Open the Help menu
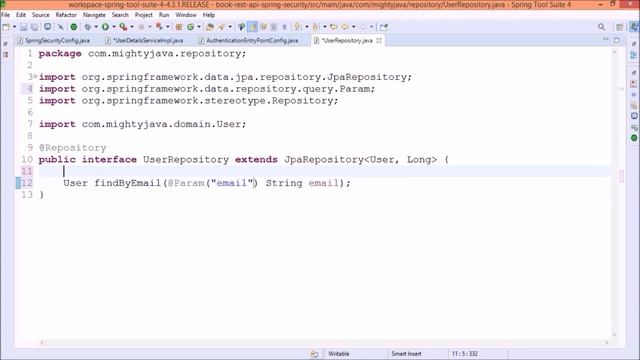The image size is (640, 360). 209,15
